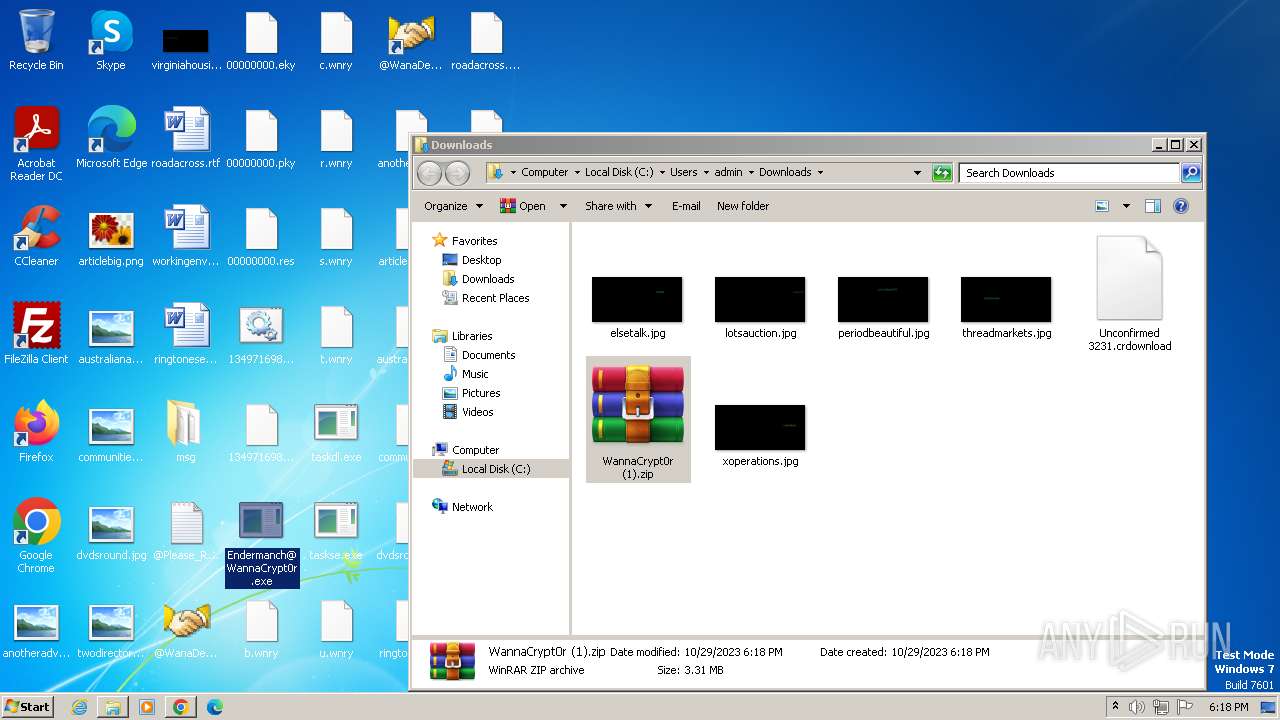The height and width of the screenshot is (720, 1280).
Task: Open address bar history dropdown
Action: [x=917, y=173]
